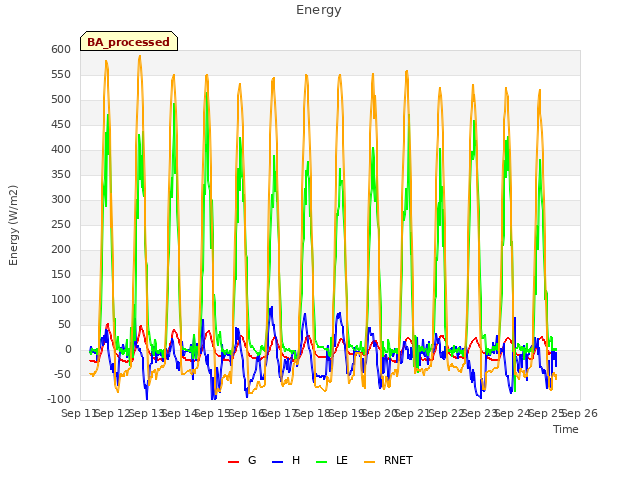Image resolution: width=640 pixels, height=480 pixels.
Task: Toggle the RNET series legend entry
Action: pyautogui.click(x=388, y=460)
